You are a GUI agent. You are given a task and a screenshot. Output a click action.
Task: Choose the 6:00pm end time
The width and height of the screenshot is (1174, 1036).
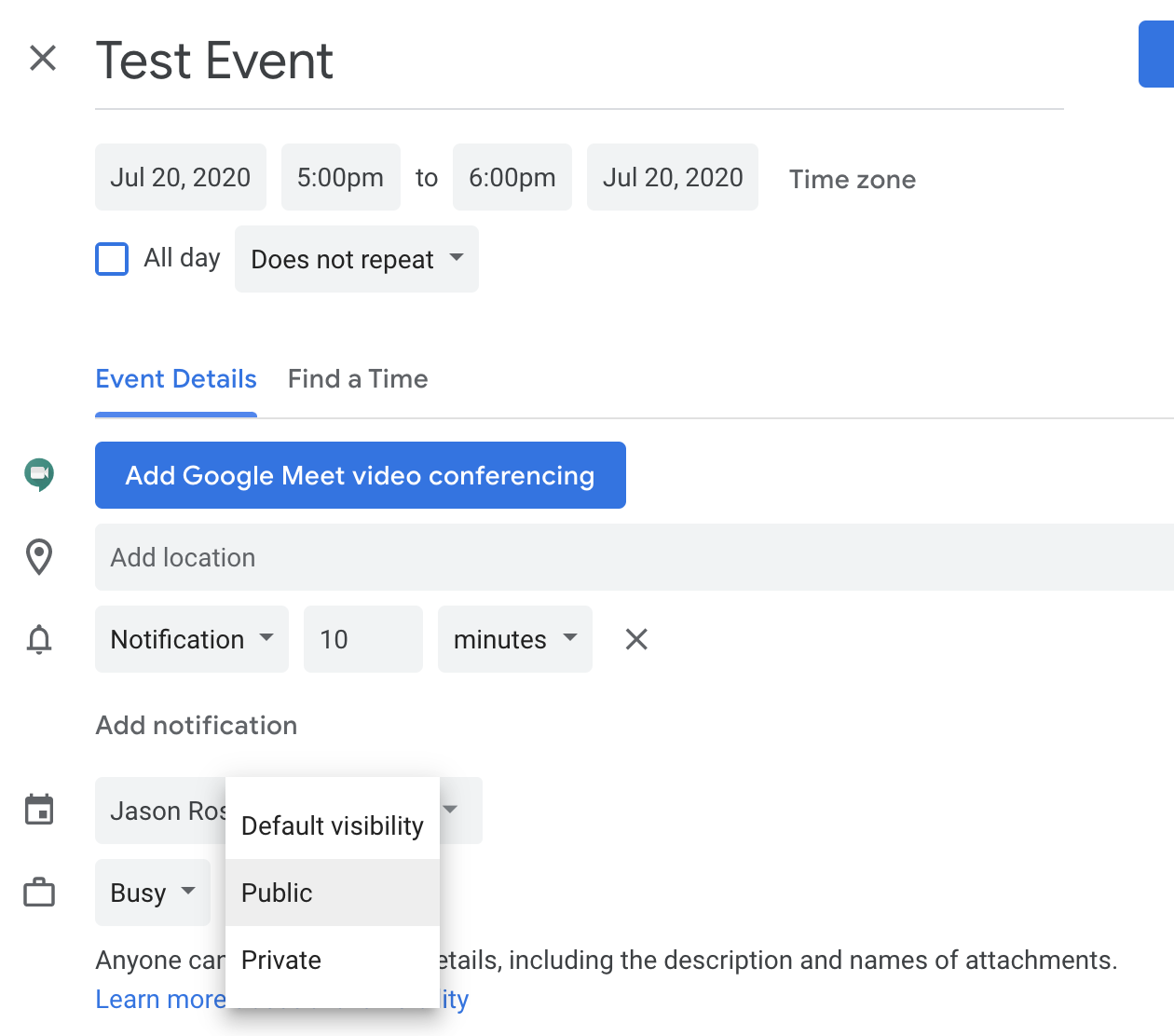512,177
